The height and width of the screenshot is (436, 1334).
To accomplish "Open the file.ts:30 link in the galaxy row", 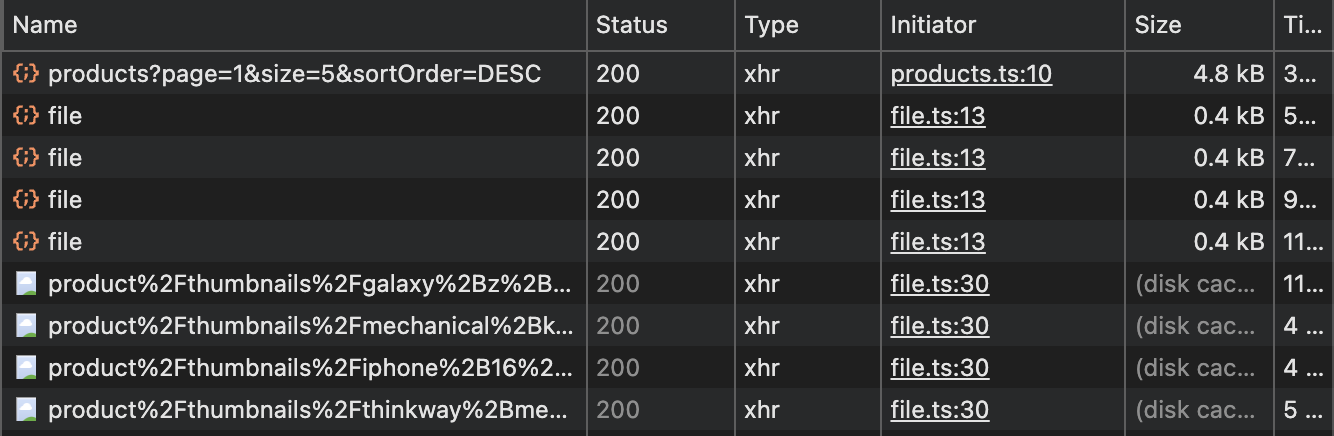I will tap(939, 284).
